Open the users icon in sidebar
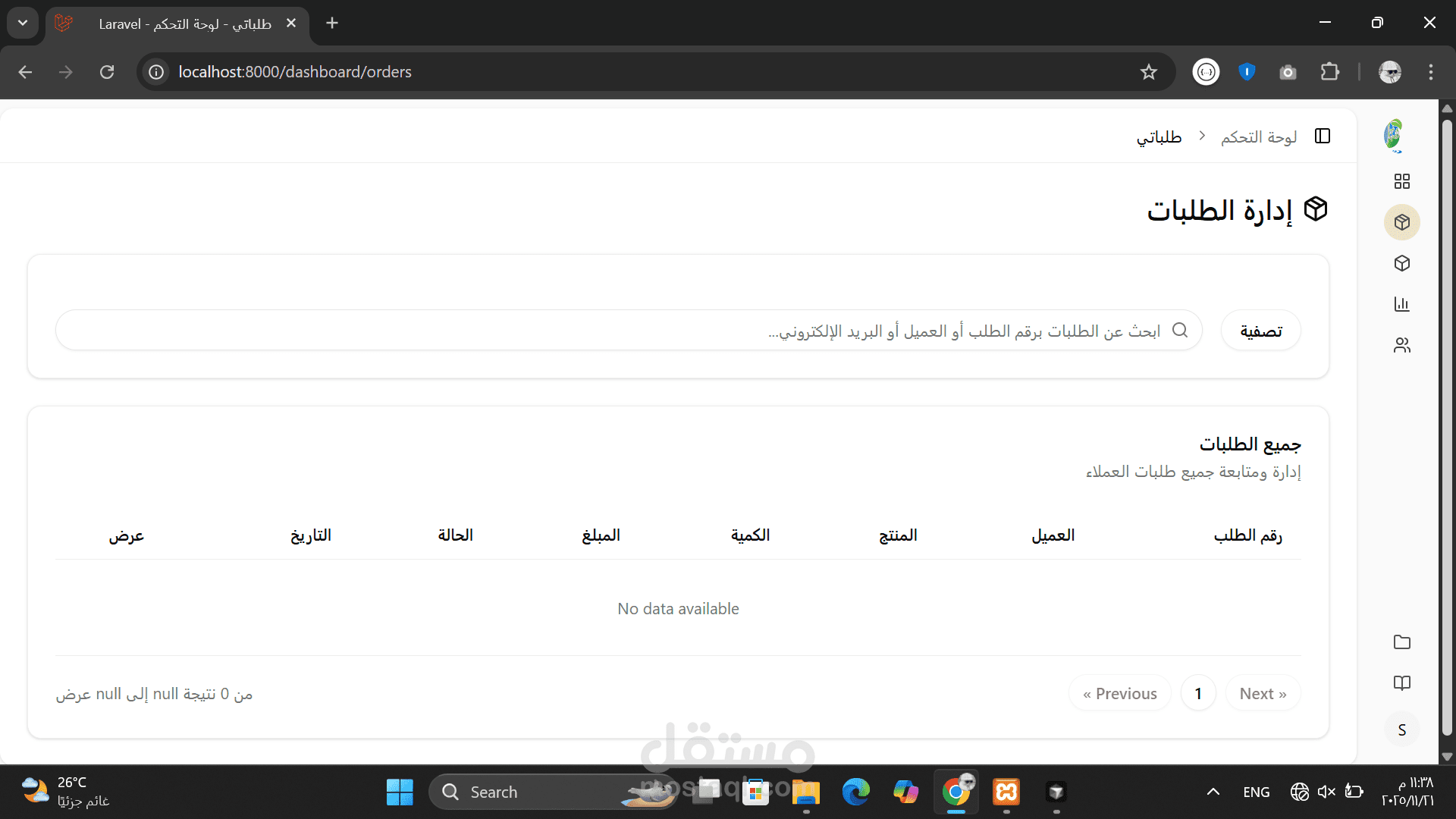 click(x=1401, y=345)
